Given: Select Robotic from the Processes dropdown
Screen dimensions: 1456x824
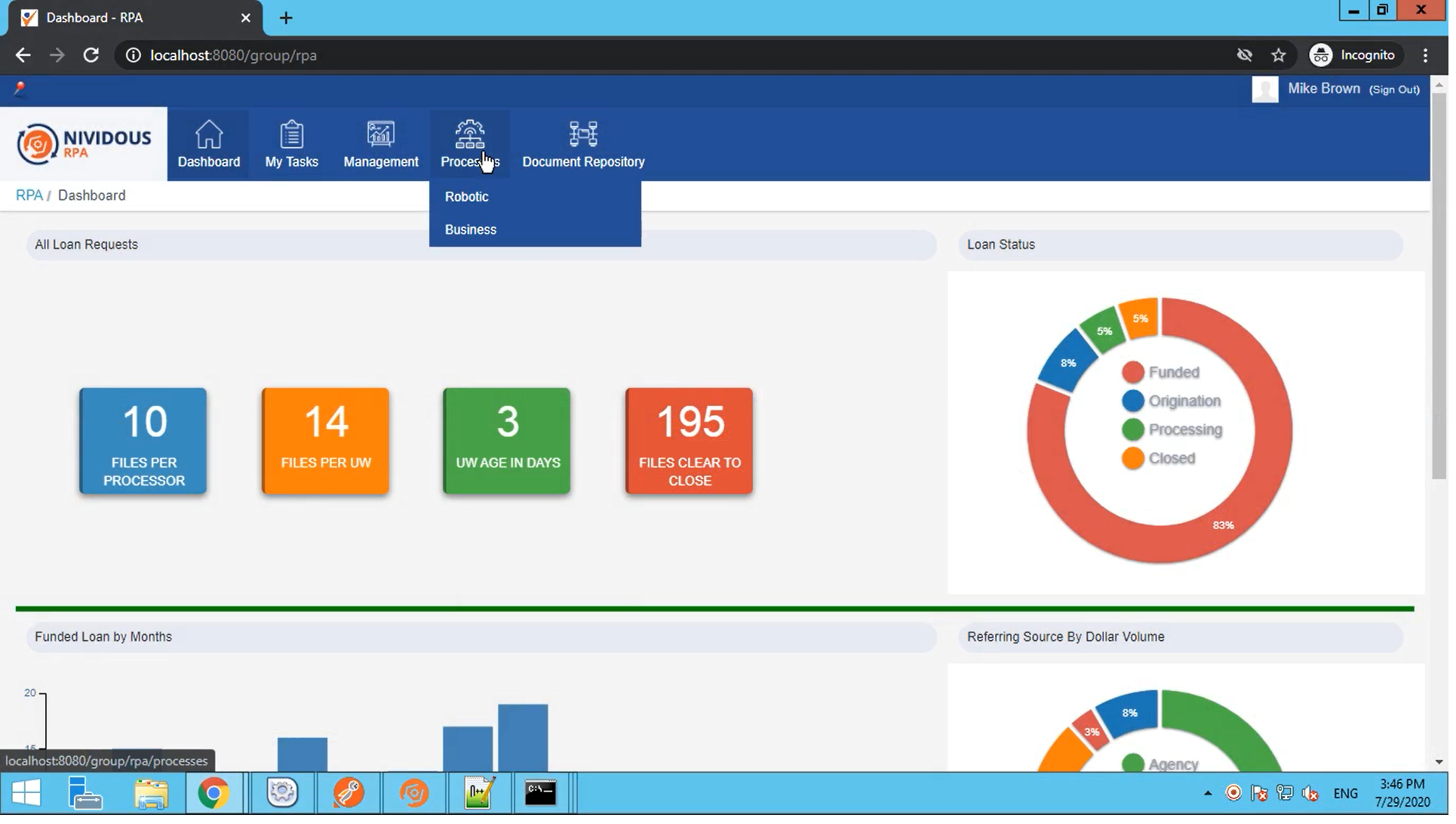Looking at the screenshot, I should pos(466,196).
